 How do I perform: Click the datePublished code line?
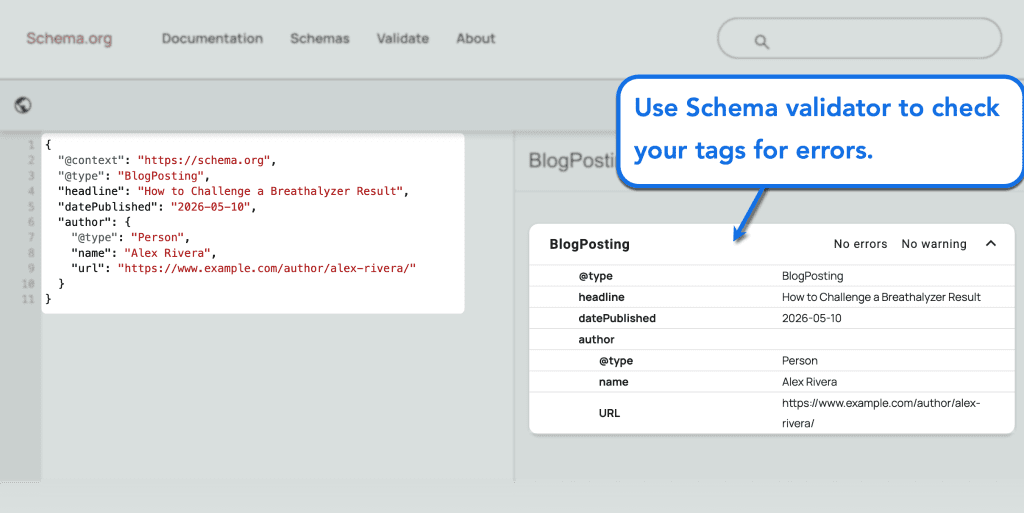point(157,207)
